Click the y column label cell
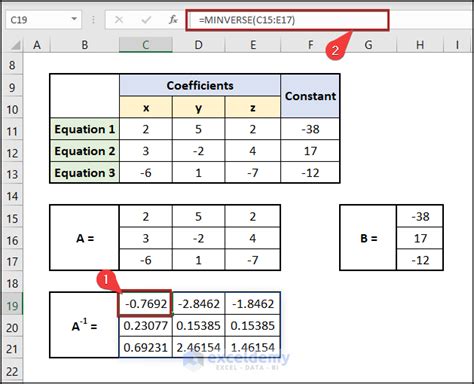 pos(199,107)
